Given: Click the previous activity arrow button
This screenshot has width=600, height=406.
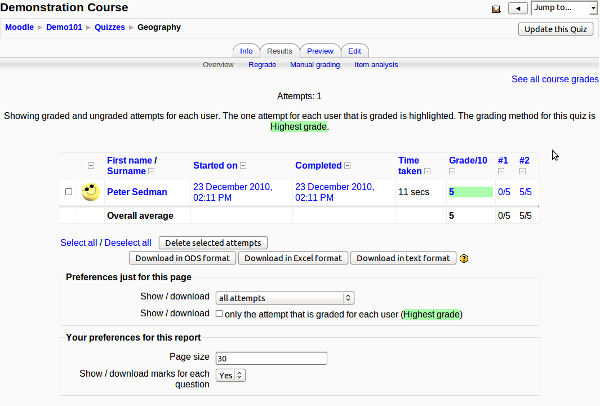Looking at the screenshot, I should coord(517,8).
